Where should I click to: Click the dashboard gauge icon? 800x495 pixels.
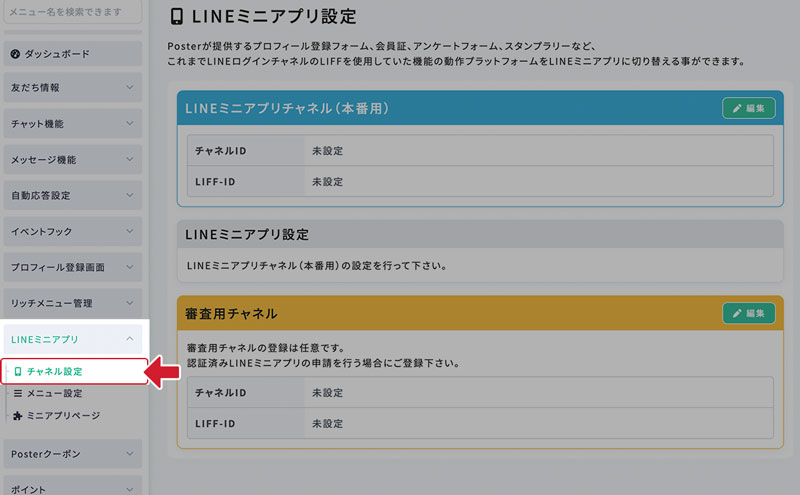pyautogui.click(x=15, y=52)
